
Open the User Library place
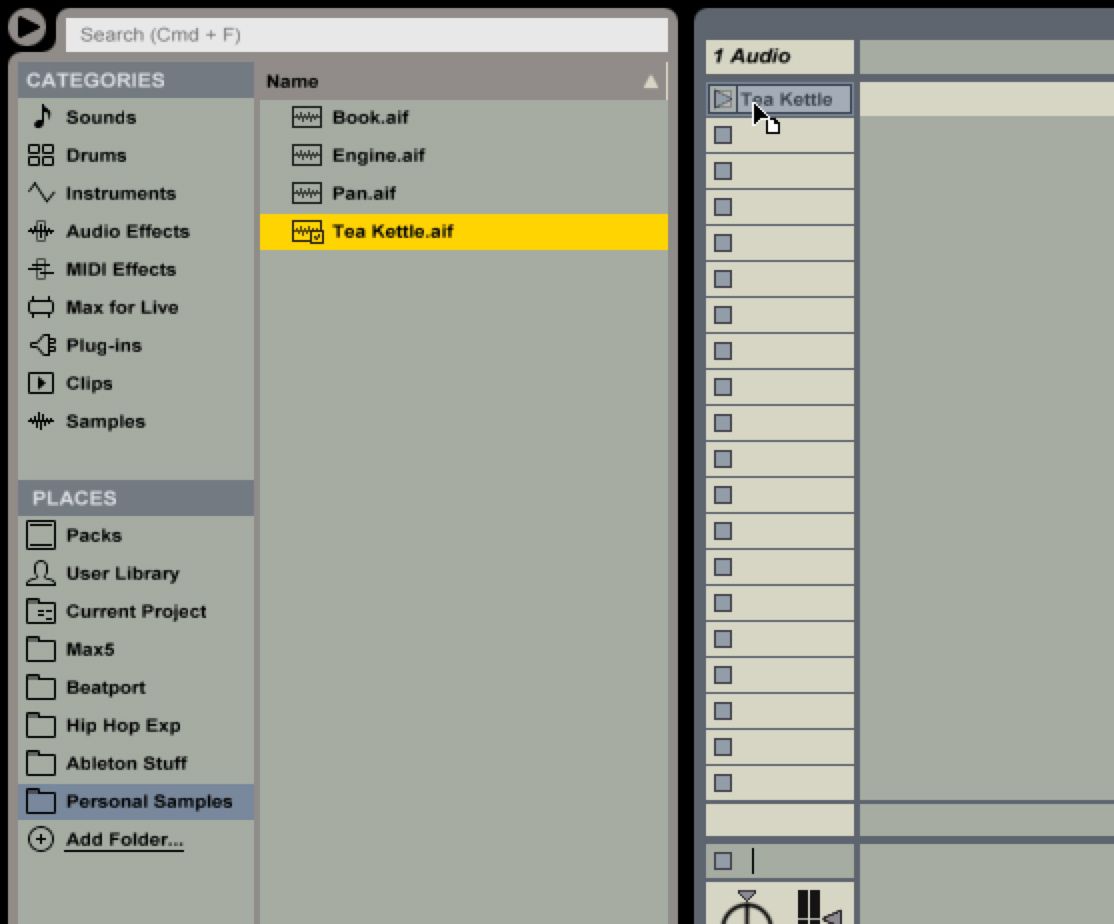click(x=136, y=573)
